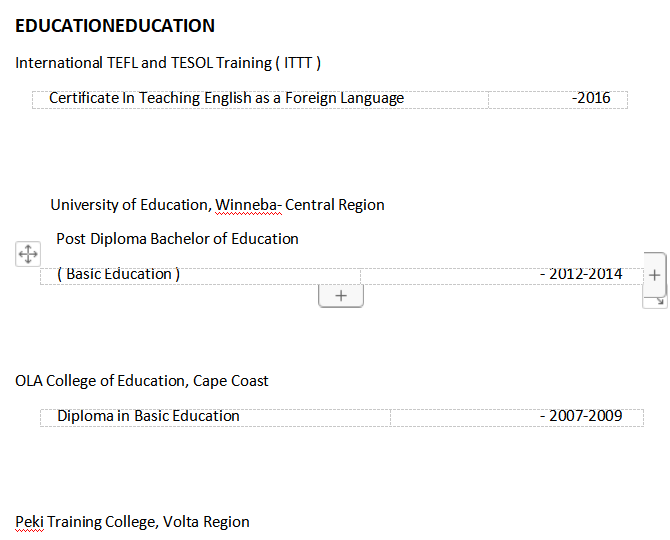Image resolution: width=670 pixels, height=540 pixels.
Task: Click the underlined word Peki
Action: (x=28, y=522)
